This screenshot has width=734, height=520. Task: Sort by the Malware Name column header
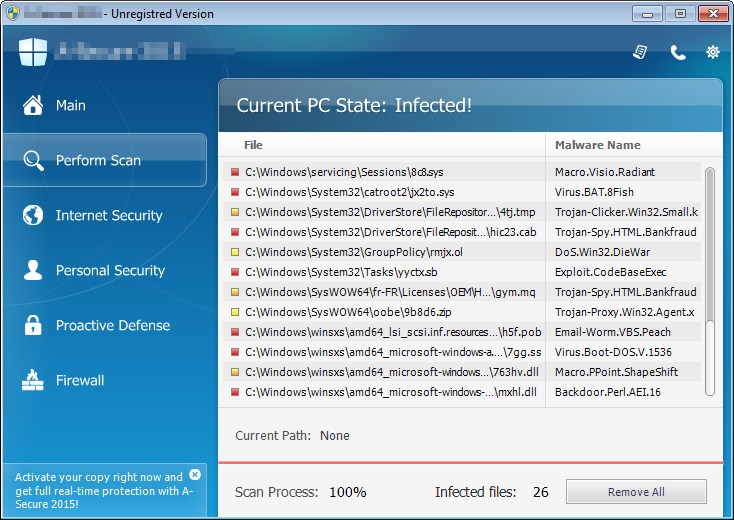(x=598, y=145)
